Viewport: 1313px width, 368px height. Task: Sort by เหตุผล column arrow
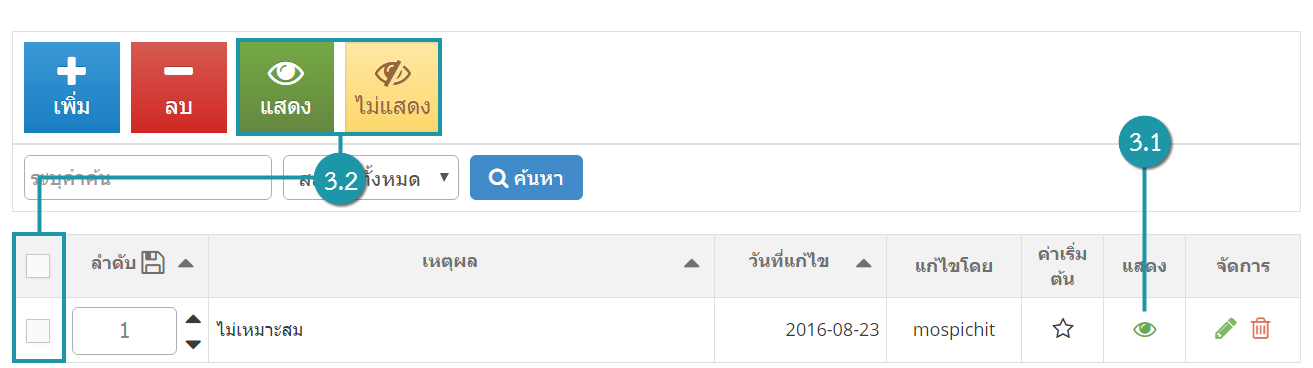click(691, 264)
